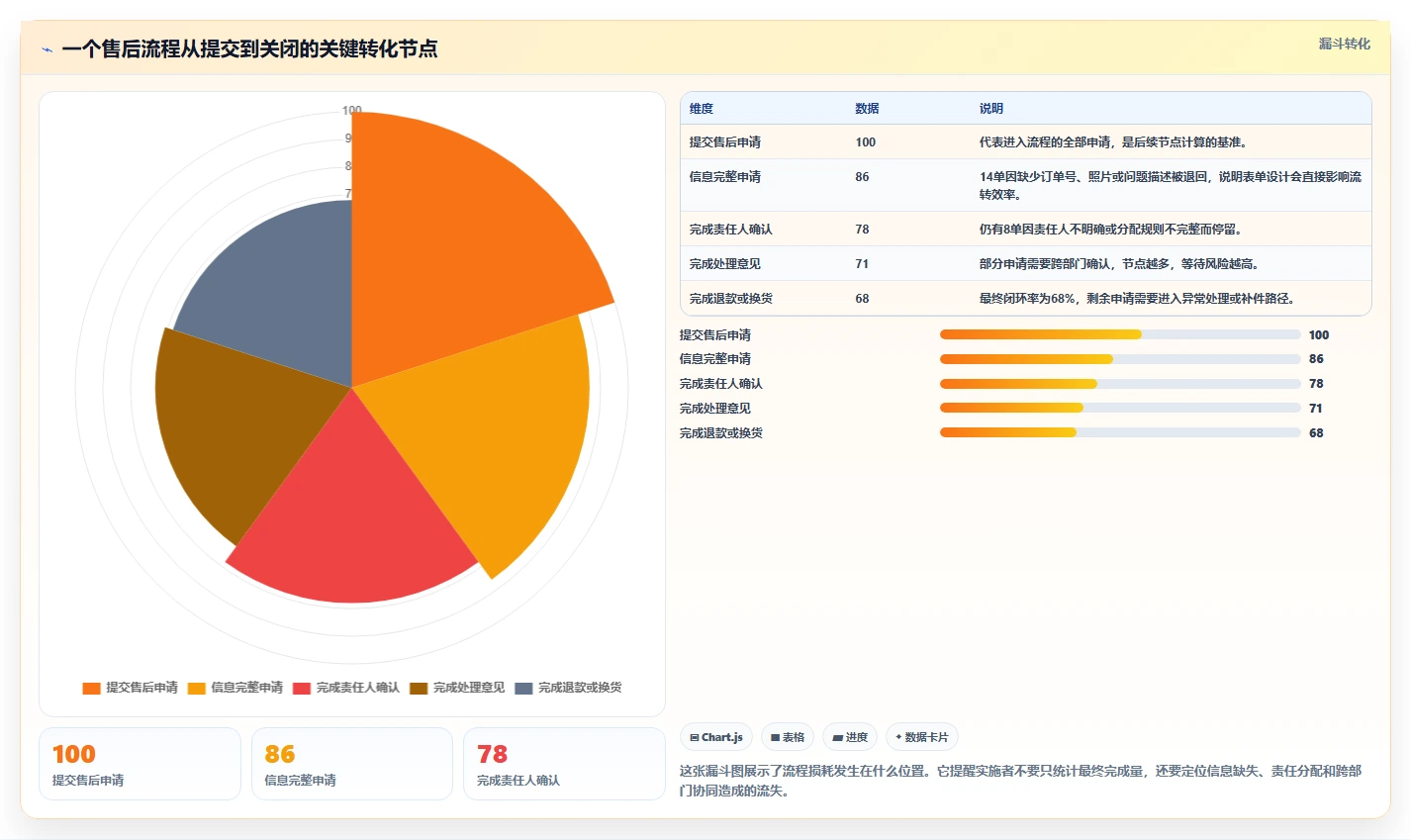Open the 100 提交售后申请 data card
Image resolution: width=1411 pixels, height=840 pixels.
pyautogui.click(x=140, y=764)
